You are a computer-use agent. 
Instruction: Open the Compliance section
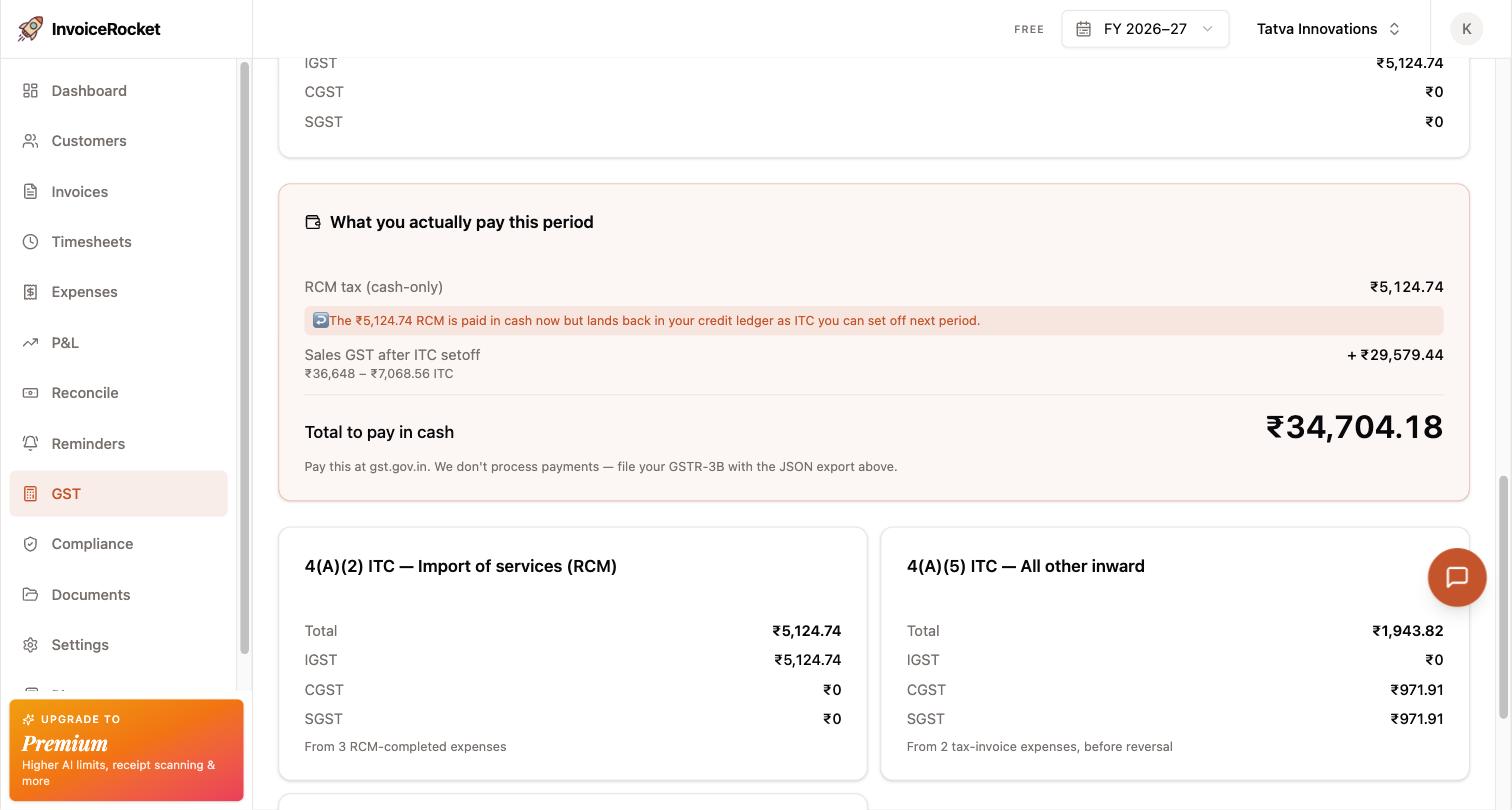coord(119,544)
